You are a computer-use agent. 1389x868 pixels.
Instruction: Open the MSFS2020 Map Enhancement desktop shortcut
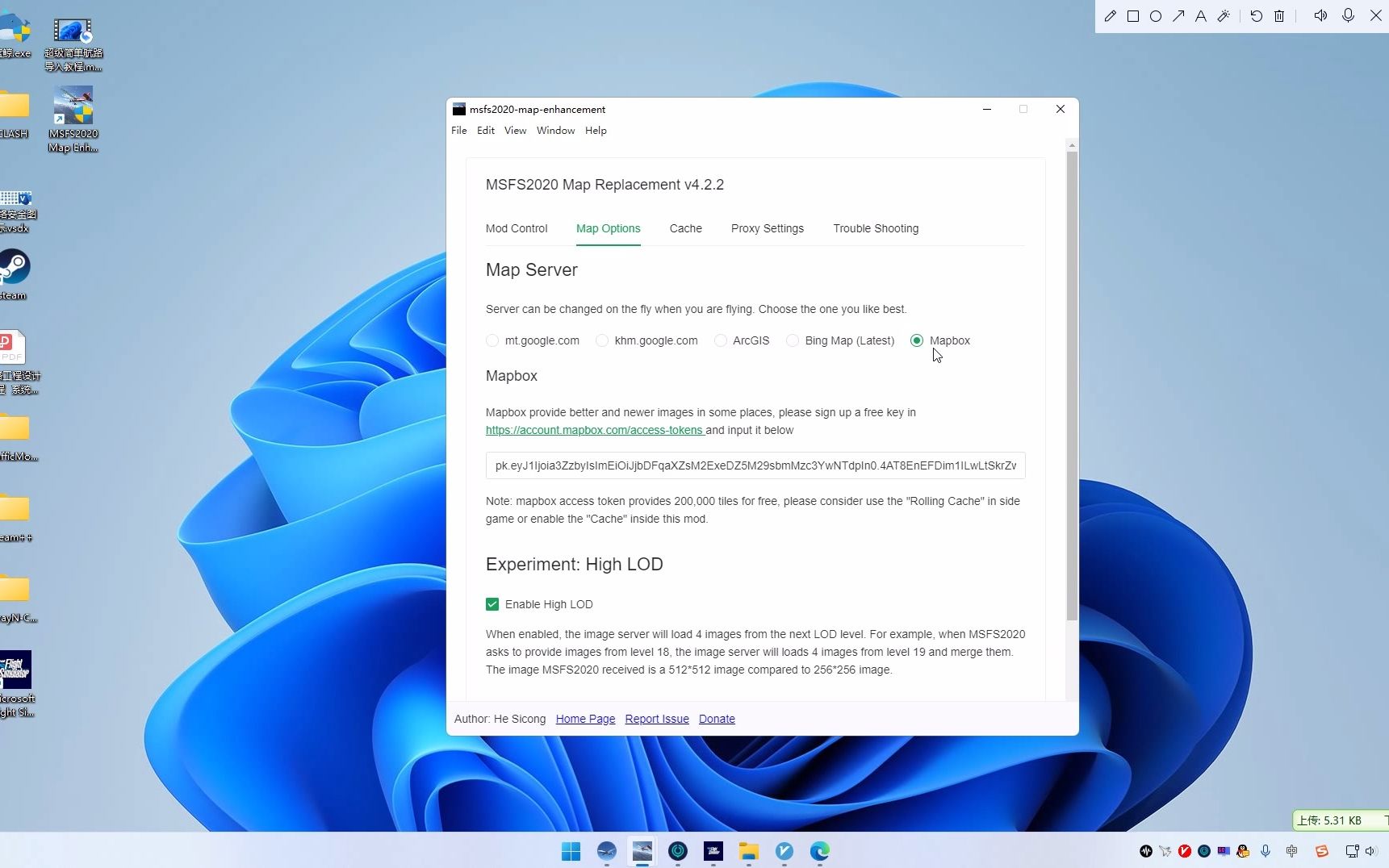[x=73, y=119]
